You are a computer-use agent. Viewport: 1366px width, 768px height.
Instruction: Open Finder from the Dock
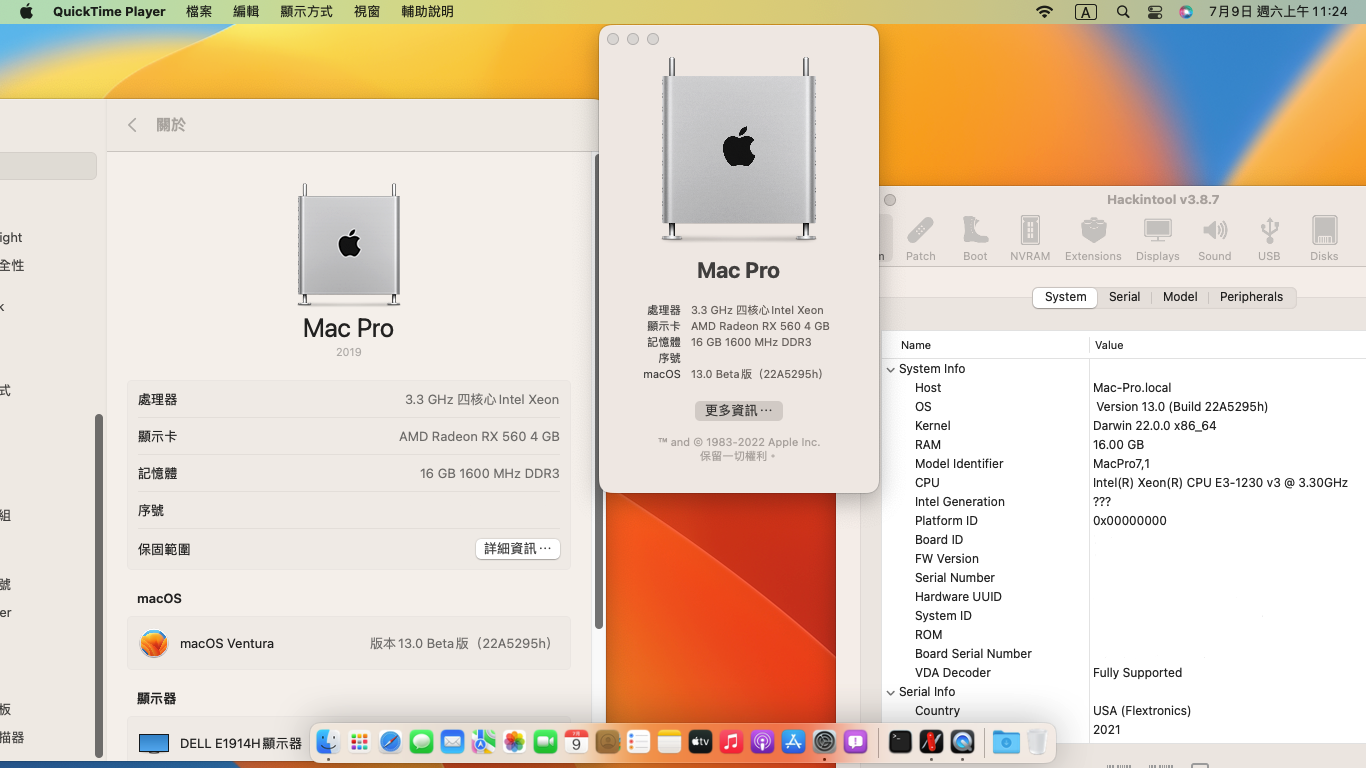point(328,742)
